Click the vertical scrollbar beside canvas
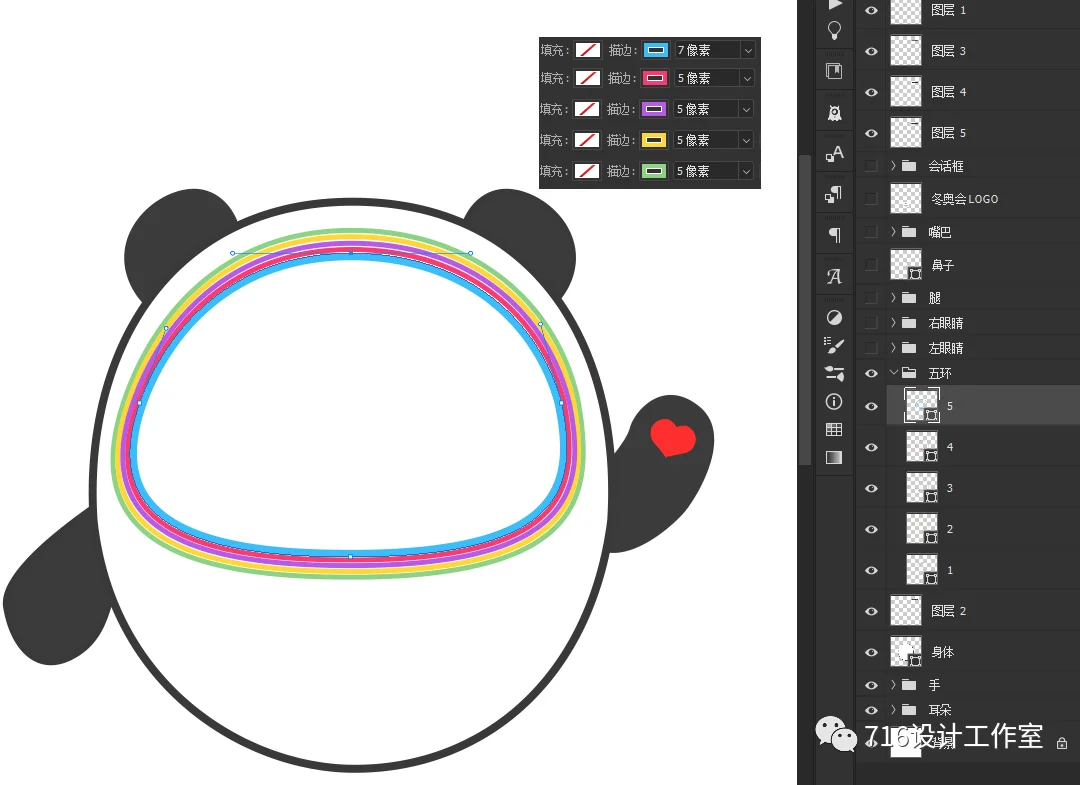1080x785 pixels. 804,310
